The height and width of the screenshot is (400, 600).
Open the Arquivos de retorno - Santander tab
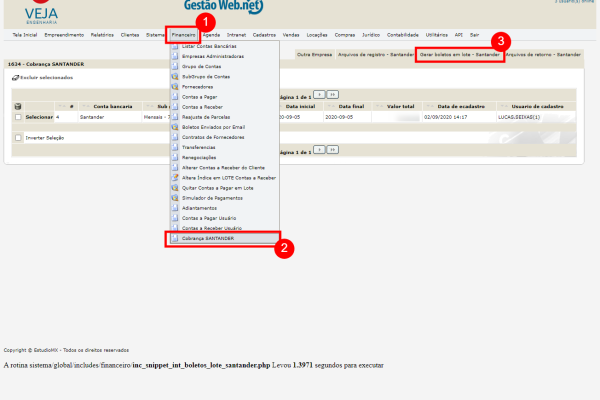(x=542, y=55)
